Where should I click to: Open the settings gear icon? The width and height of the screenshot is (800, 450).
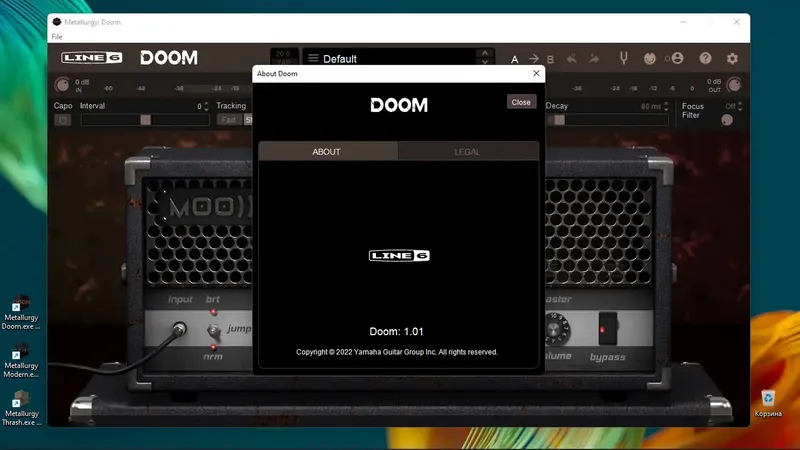coord(732,58)
